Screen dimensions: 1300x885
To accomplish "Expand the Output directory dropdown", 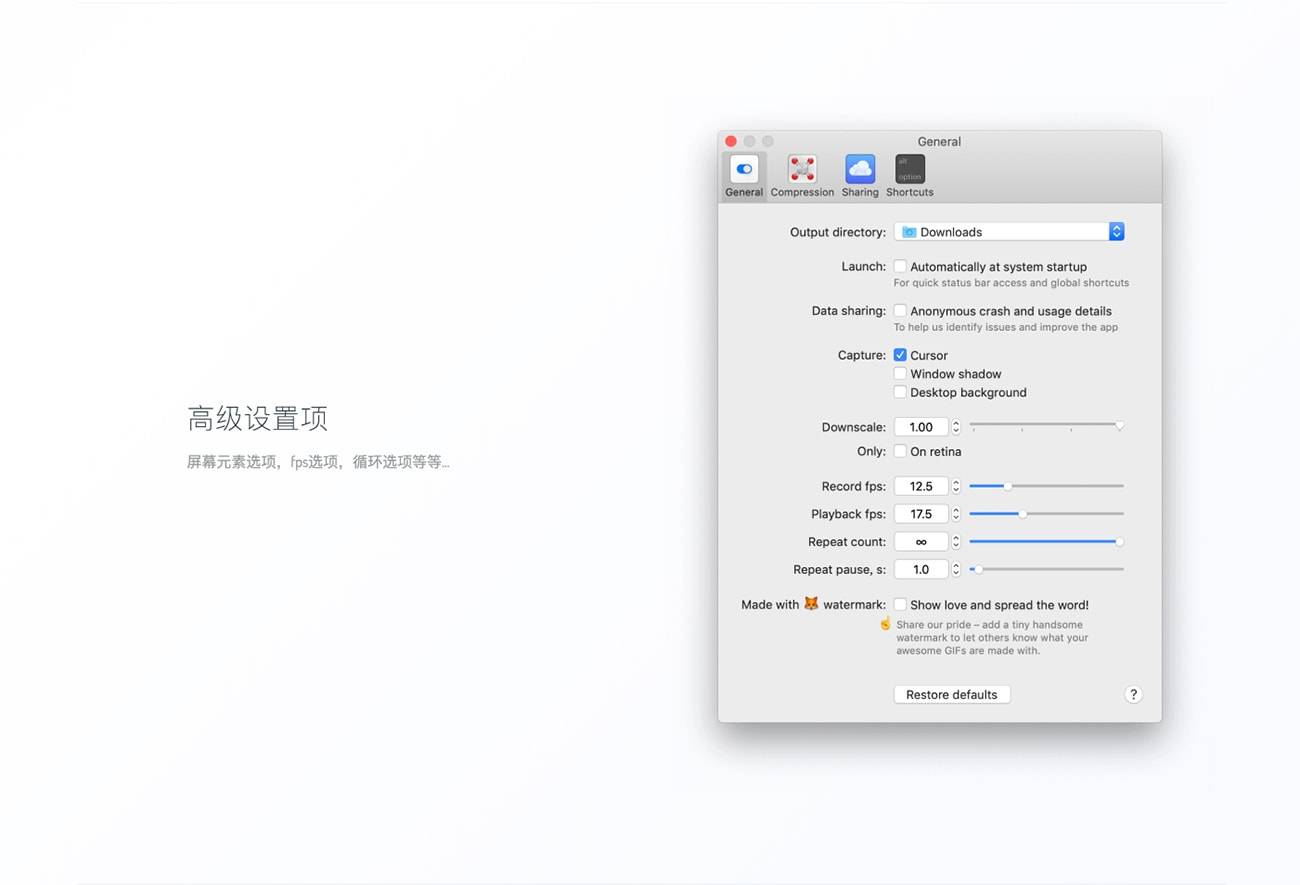I will (x=1116, y=232).
